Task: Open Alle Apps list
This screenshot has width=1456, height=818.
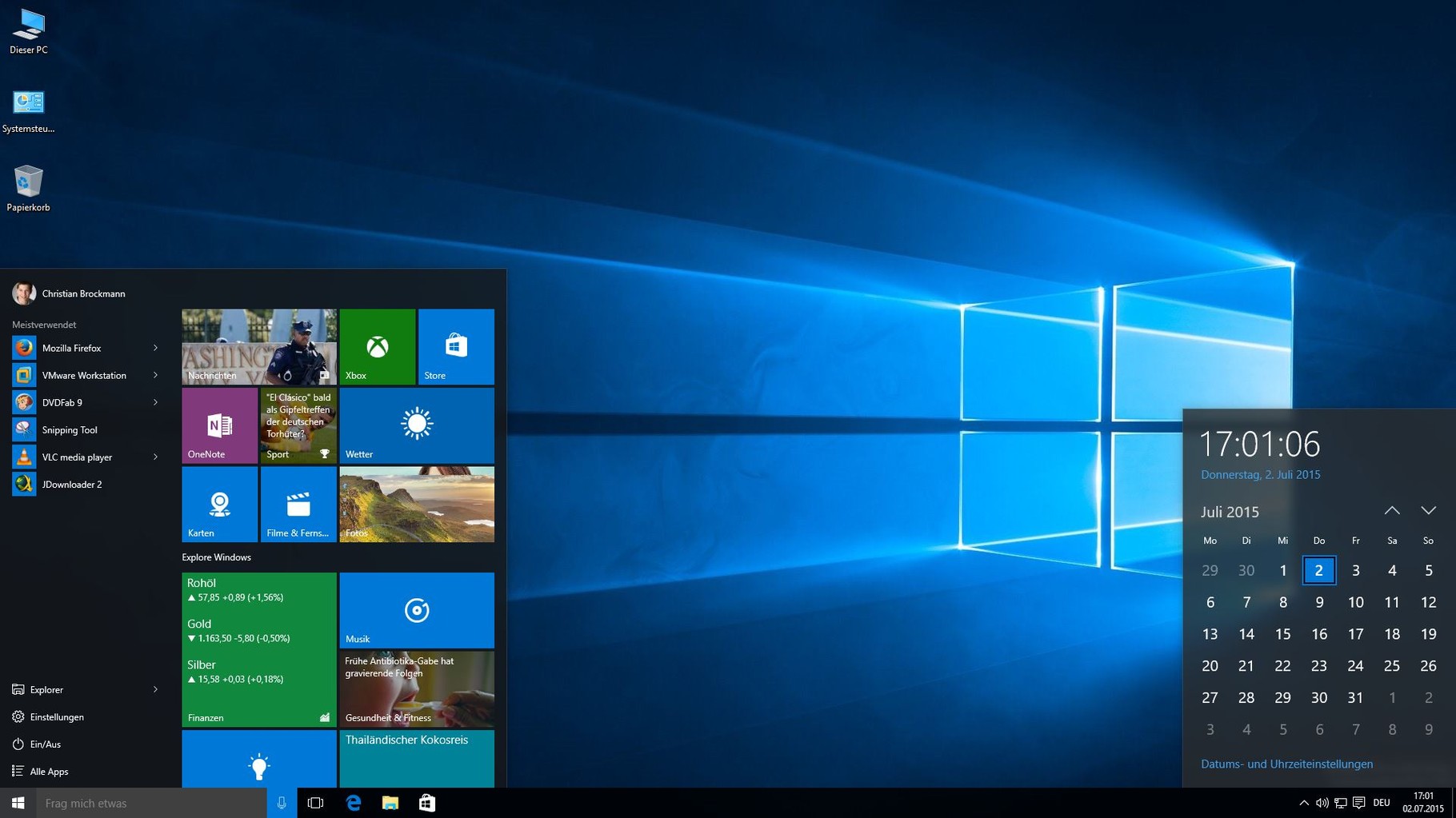Action: tap(48, 772)
